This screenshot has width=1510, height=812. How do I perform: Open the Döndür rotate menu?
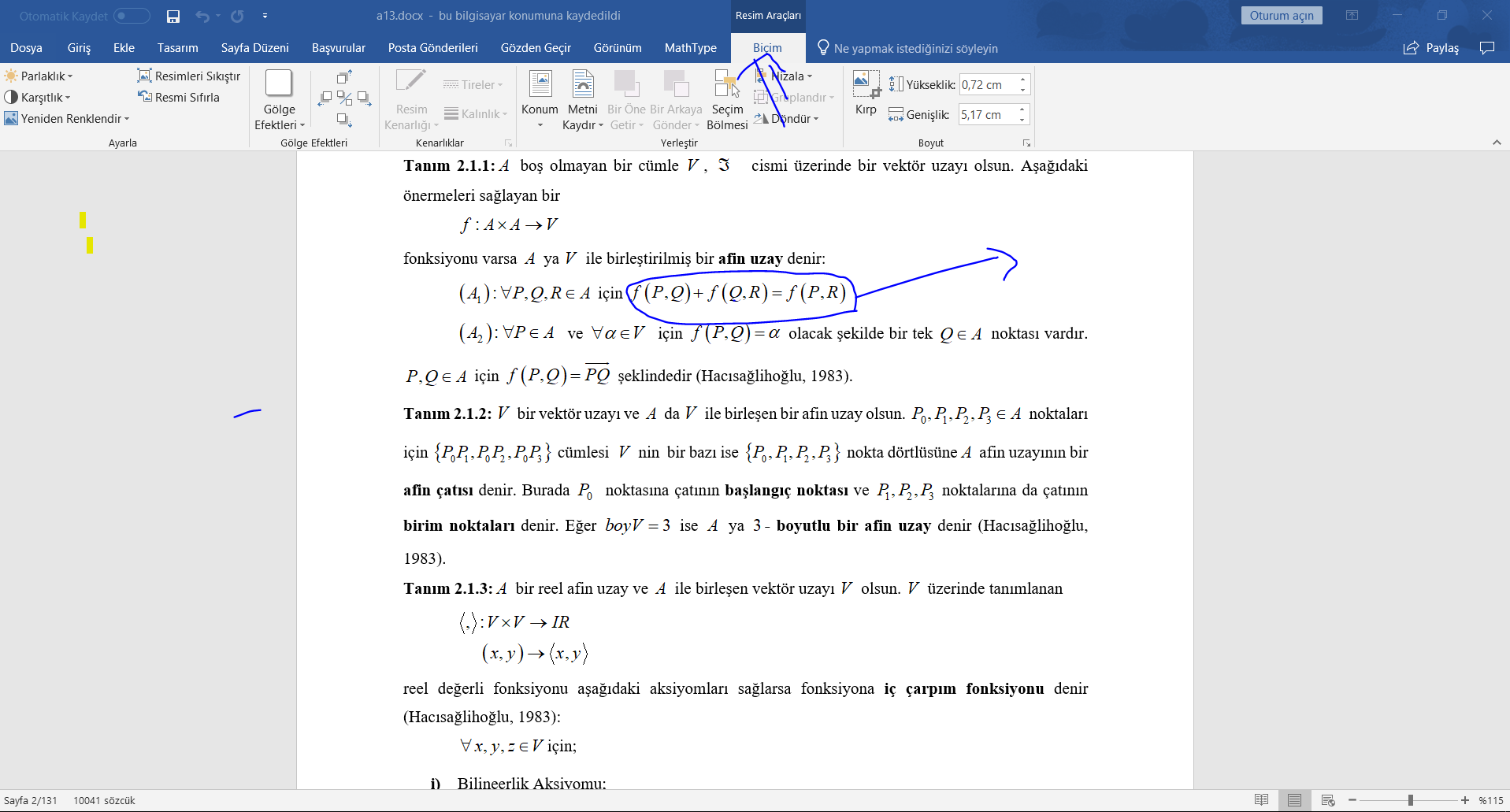point(787,119)
